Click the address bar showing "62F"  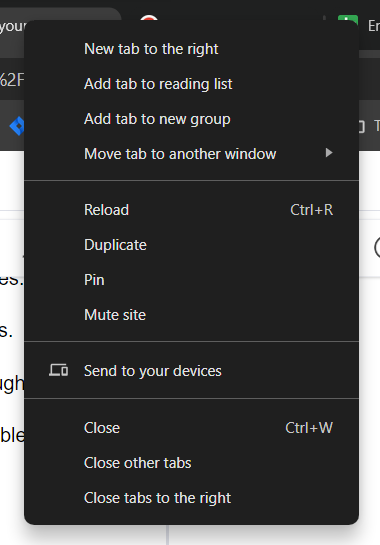click(x=12, y=80)
